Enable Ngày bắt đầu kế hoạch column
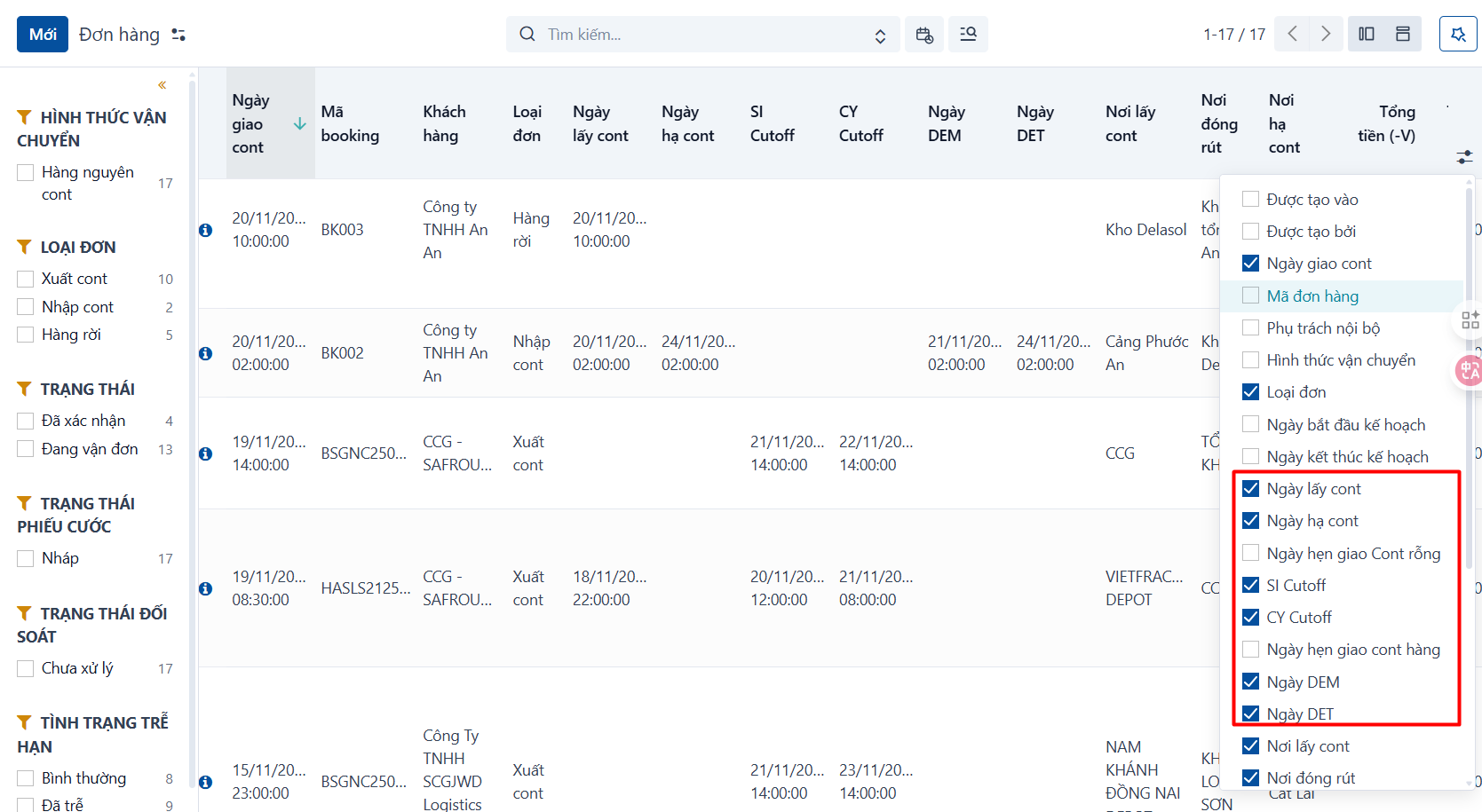 coord(1250,425)
